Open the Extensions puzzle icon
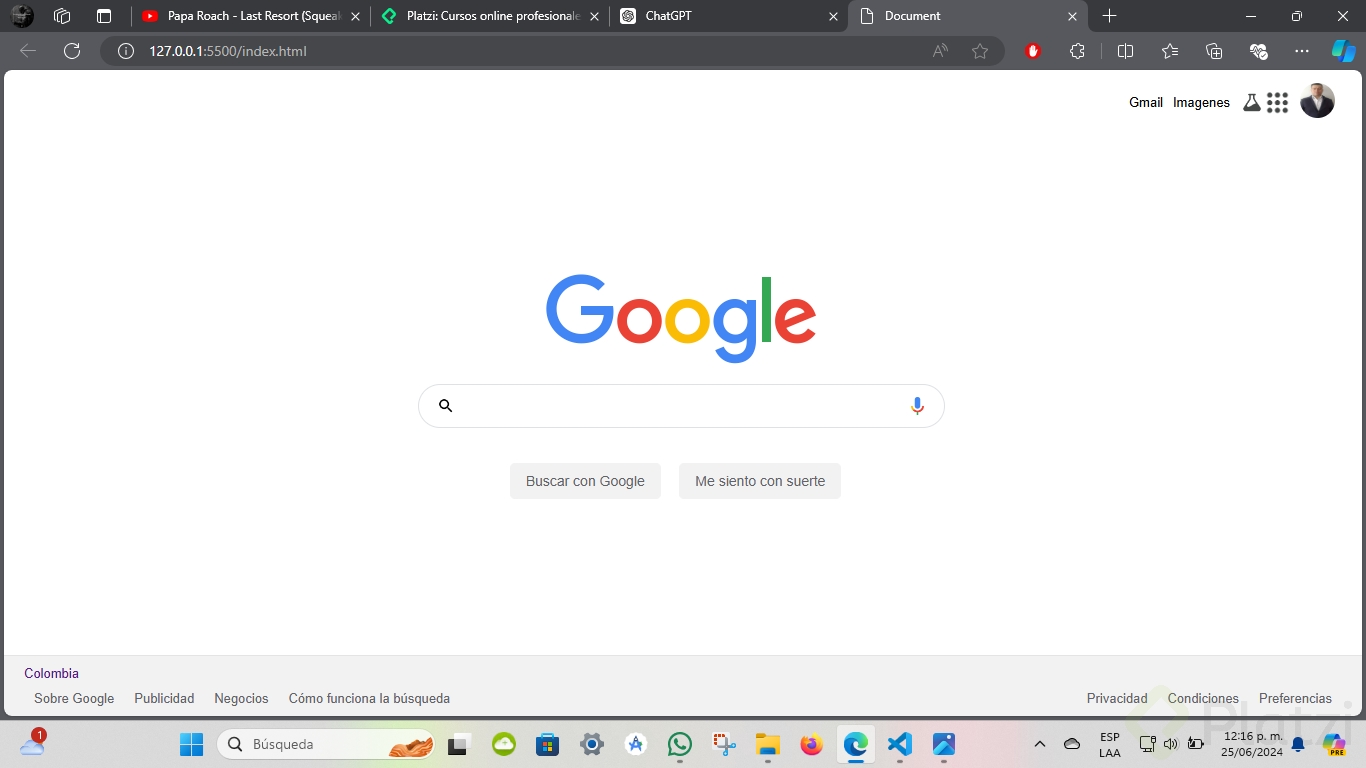The height and width of the screenshot is (768, 1366). click(x=1077, y=51)
